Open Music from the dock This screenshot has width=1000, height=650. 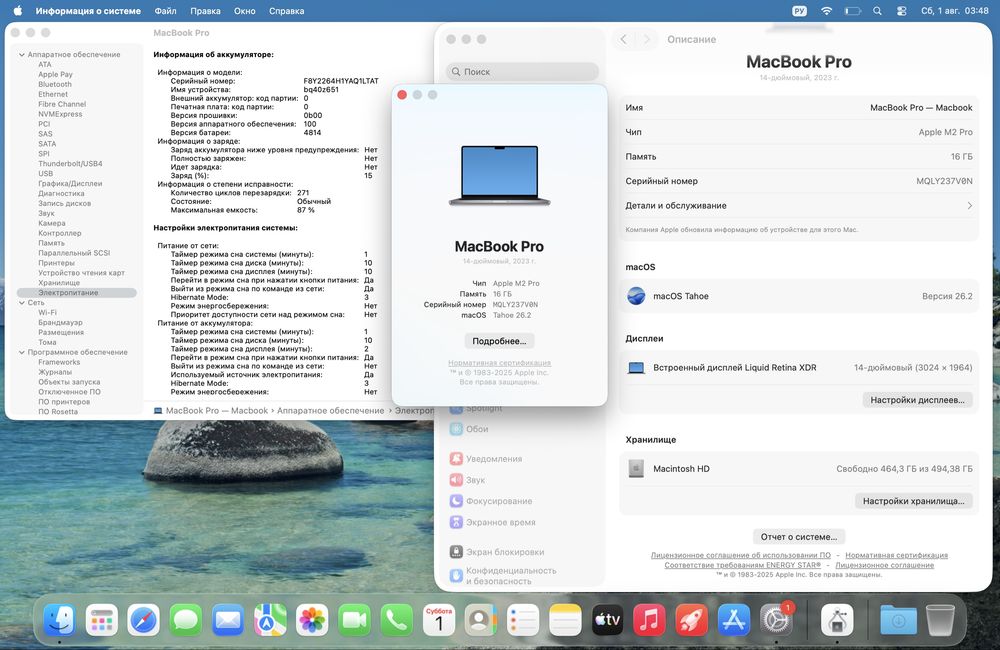click(x=649, y=619)
